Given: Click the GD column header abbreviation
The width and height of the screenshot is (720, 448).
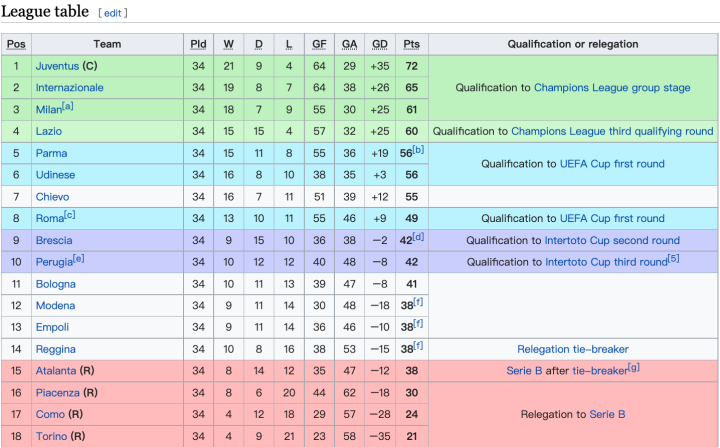Looking at the screenshot, I should click(x=380, y=44).
